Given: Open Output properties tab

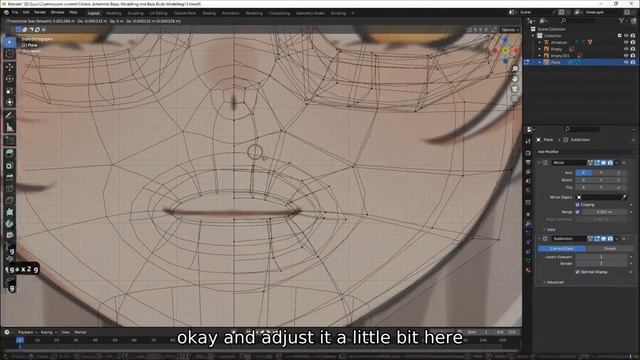Looking at the screenshot, I should [528, 162].
